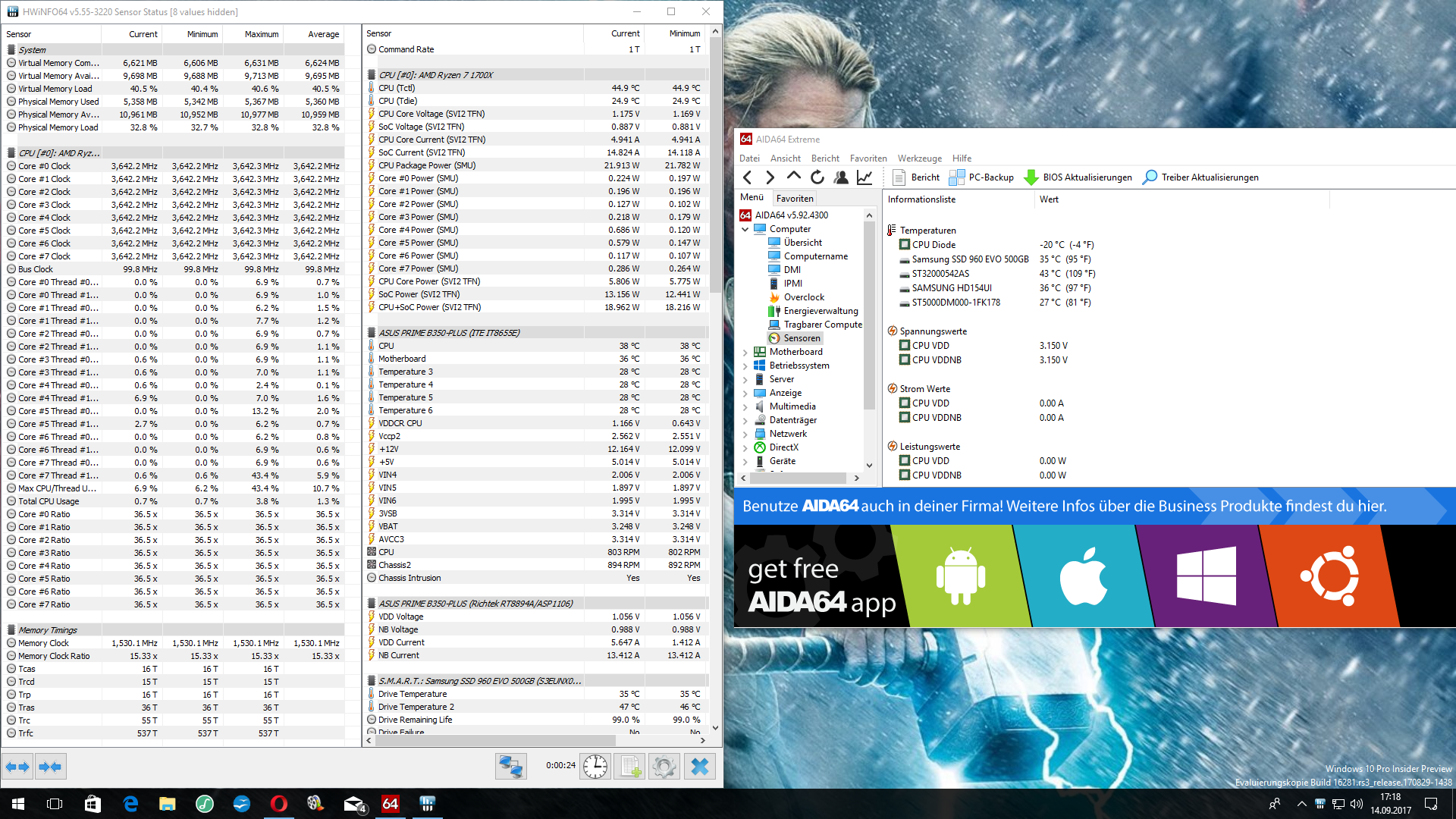The height and width of the screenshot is (819, 1456).
Task: Switch to the AIDA64 taskbar button
Action: coord(391,804)
